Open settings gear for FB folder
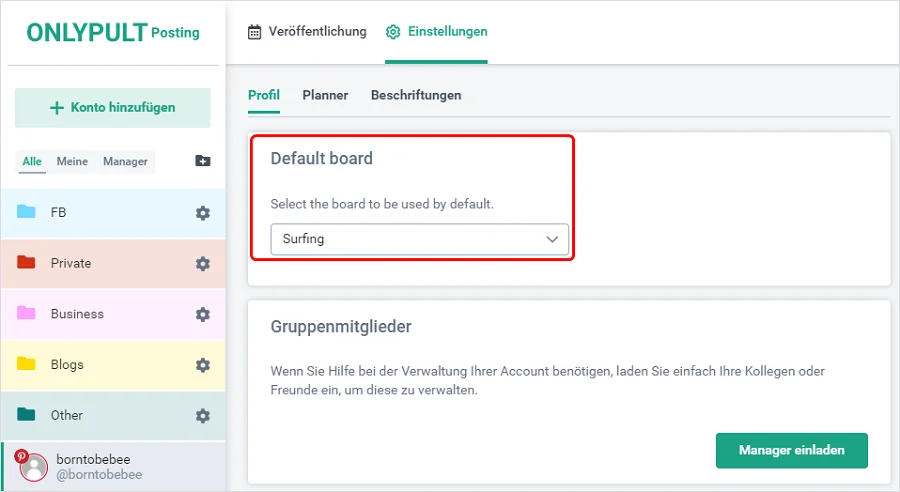The image size is (900, 492). [203, 213]
